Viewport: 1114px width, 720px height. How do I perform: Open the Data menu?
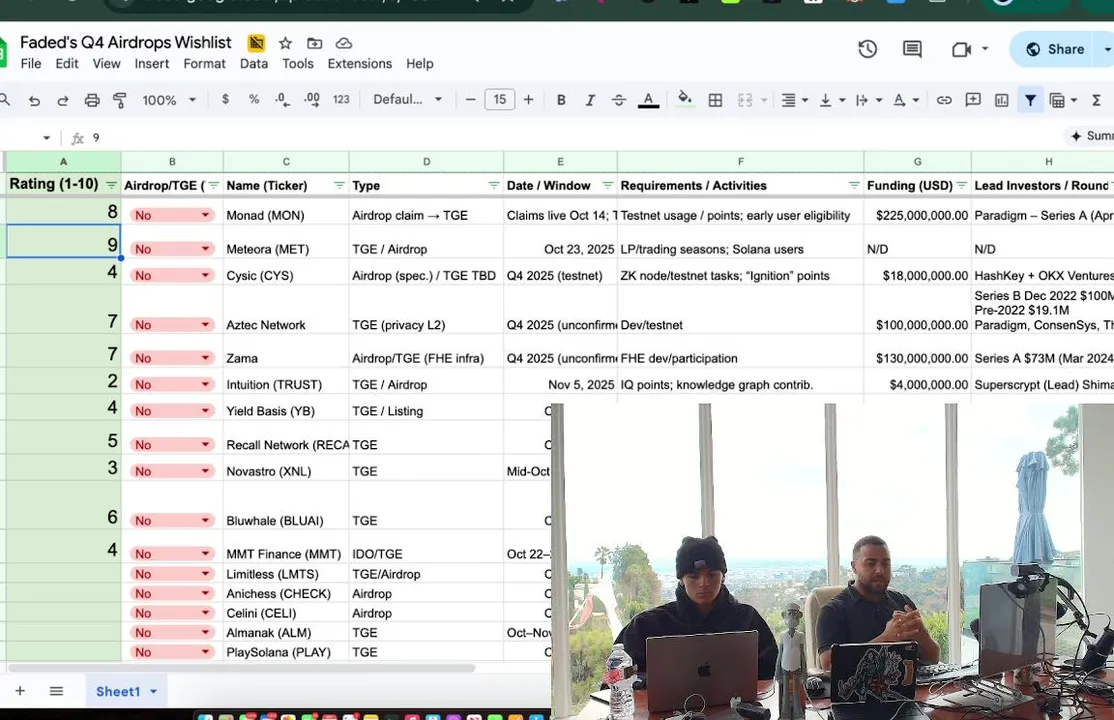point(254,63)
